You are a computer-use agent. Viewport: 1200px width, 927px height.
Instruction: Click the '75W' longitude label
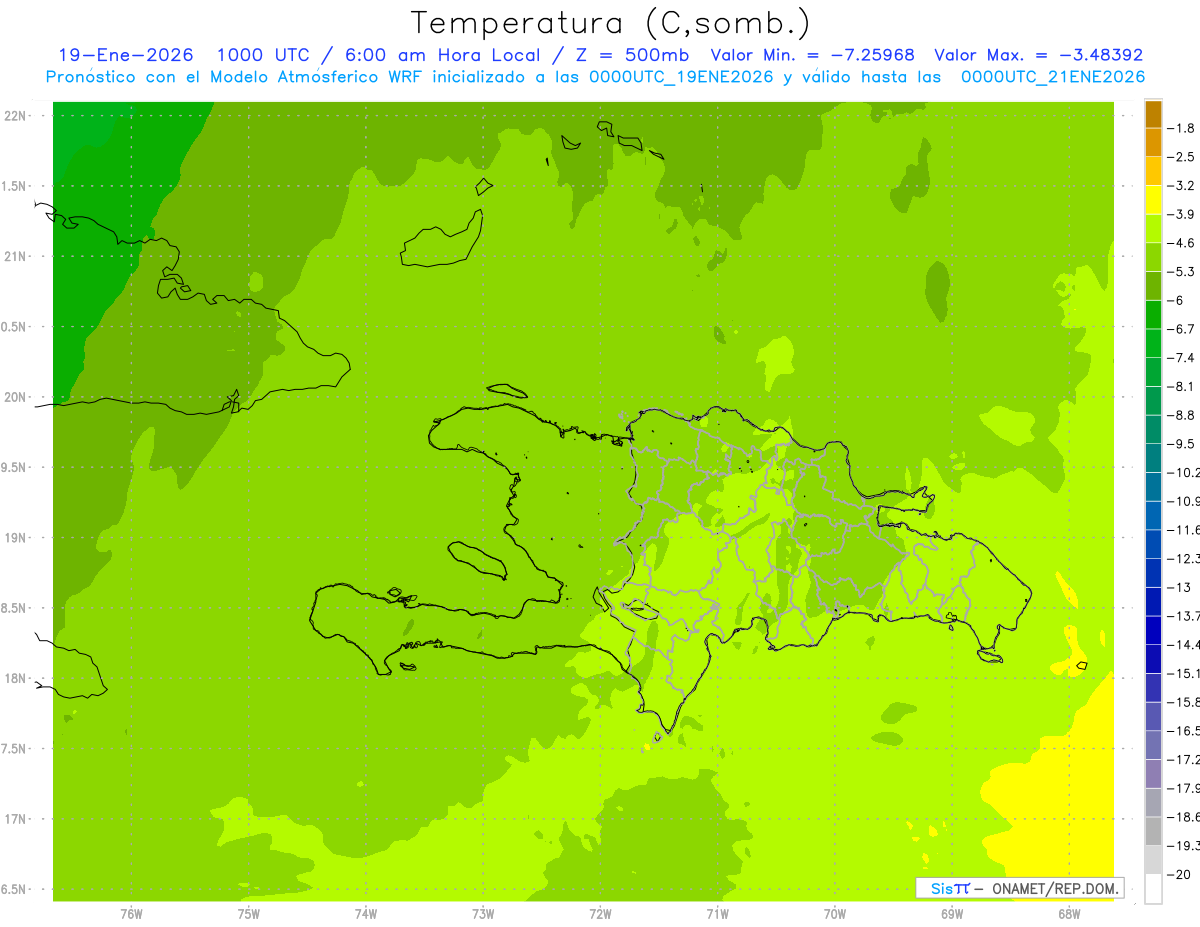(249, 914)
